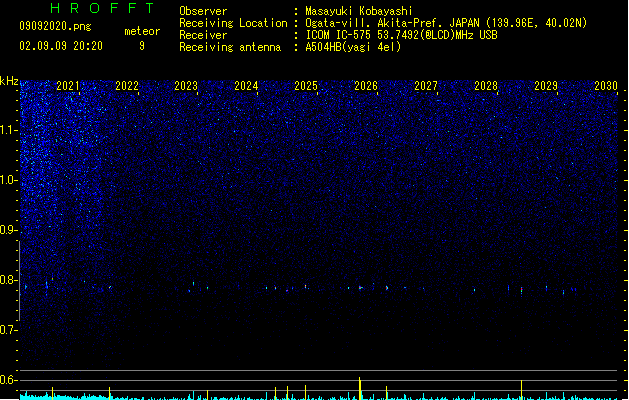Click the HROFFT title text
Screen dimensions: 629x400
pyautogui.click(x=102, y=8)
